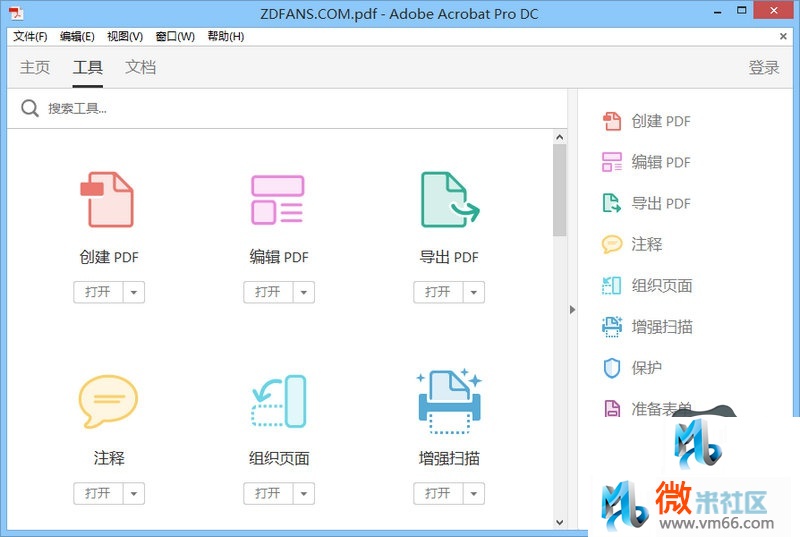This screenshot has width=800, height=537.
Task: Click 创建 PDF label in the tools grid
Action: click(109, 257)
